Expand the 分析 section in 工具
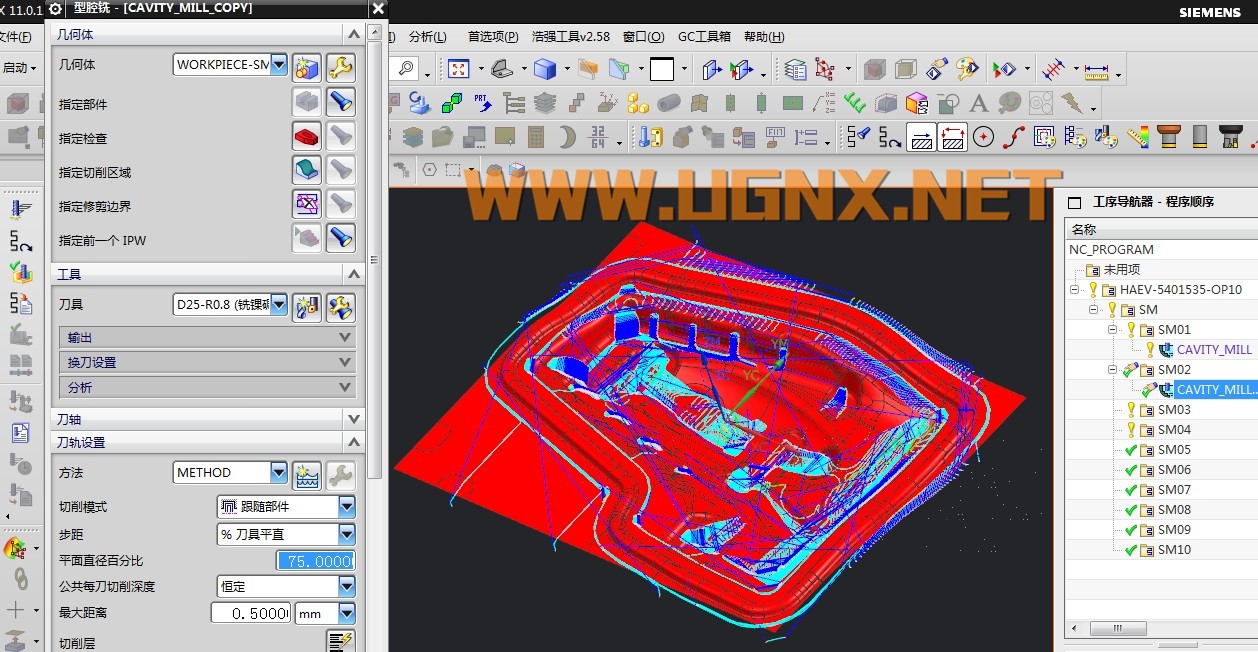 coord(207,387)
